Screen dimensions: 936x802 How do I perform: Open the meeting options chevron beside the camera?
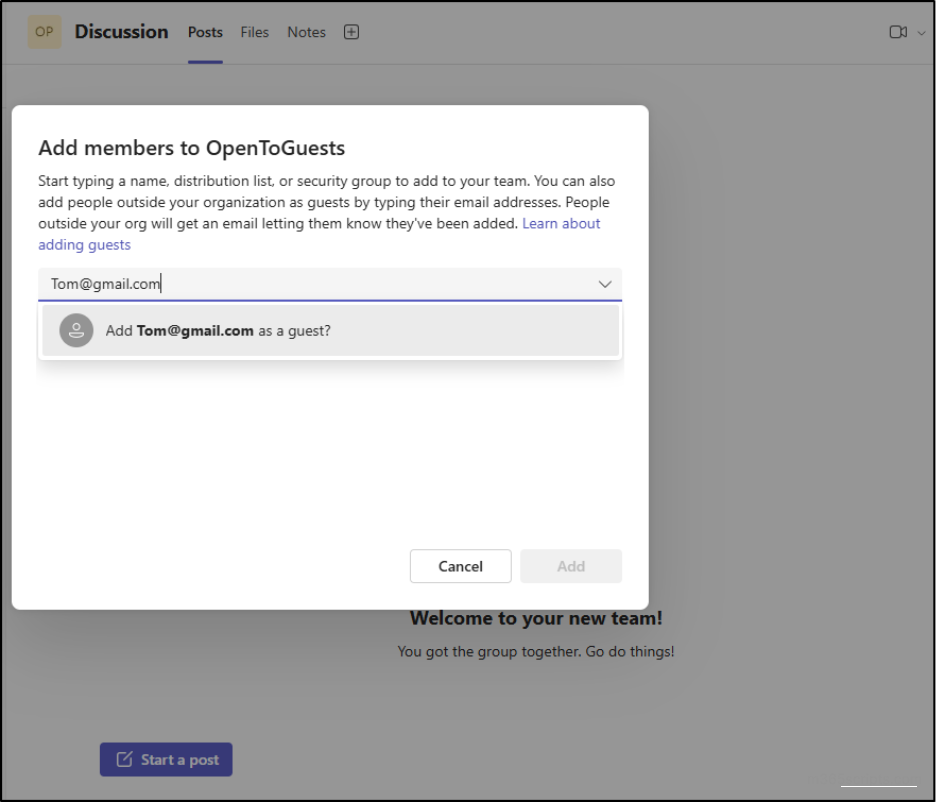click(921, 33)
